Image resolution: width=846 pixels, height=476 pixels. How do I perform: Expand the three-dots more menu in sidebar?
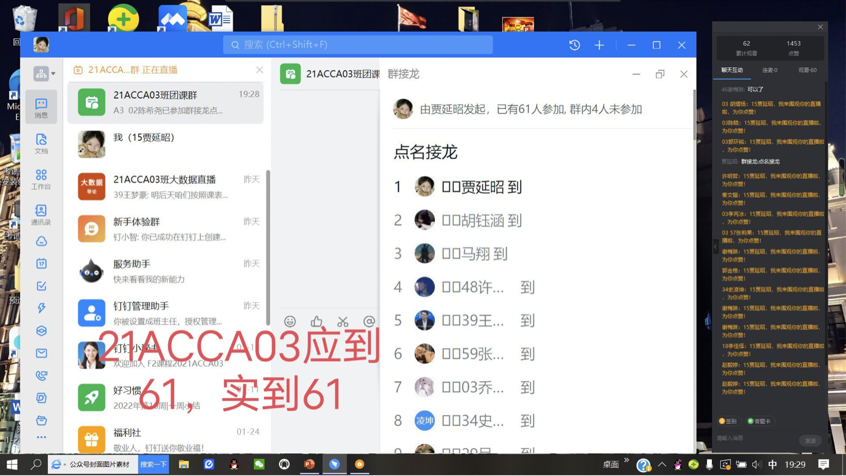(41, 437)
